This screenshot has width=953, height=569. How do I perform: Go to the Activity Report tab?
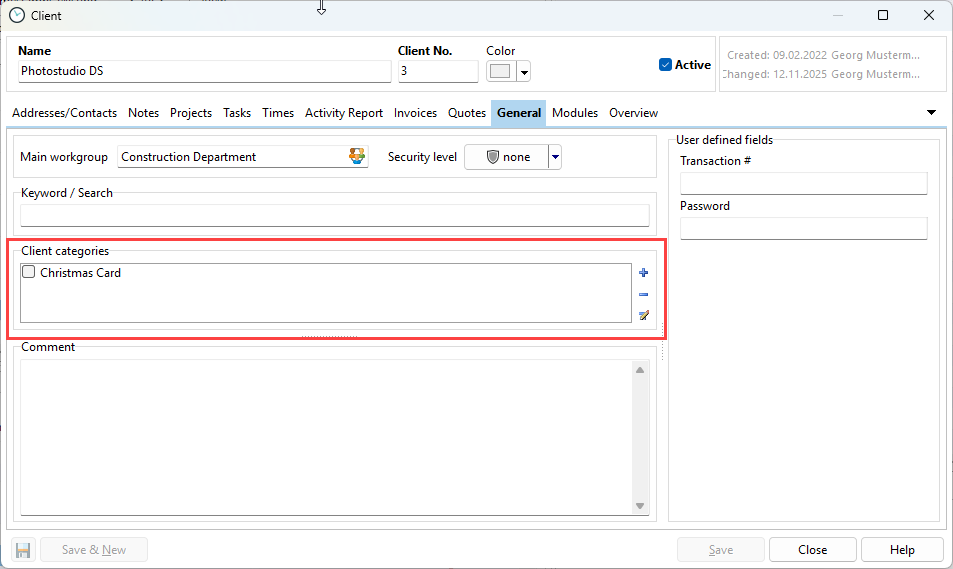coord(344,113)
